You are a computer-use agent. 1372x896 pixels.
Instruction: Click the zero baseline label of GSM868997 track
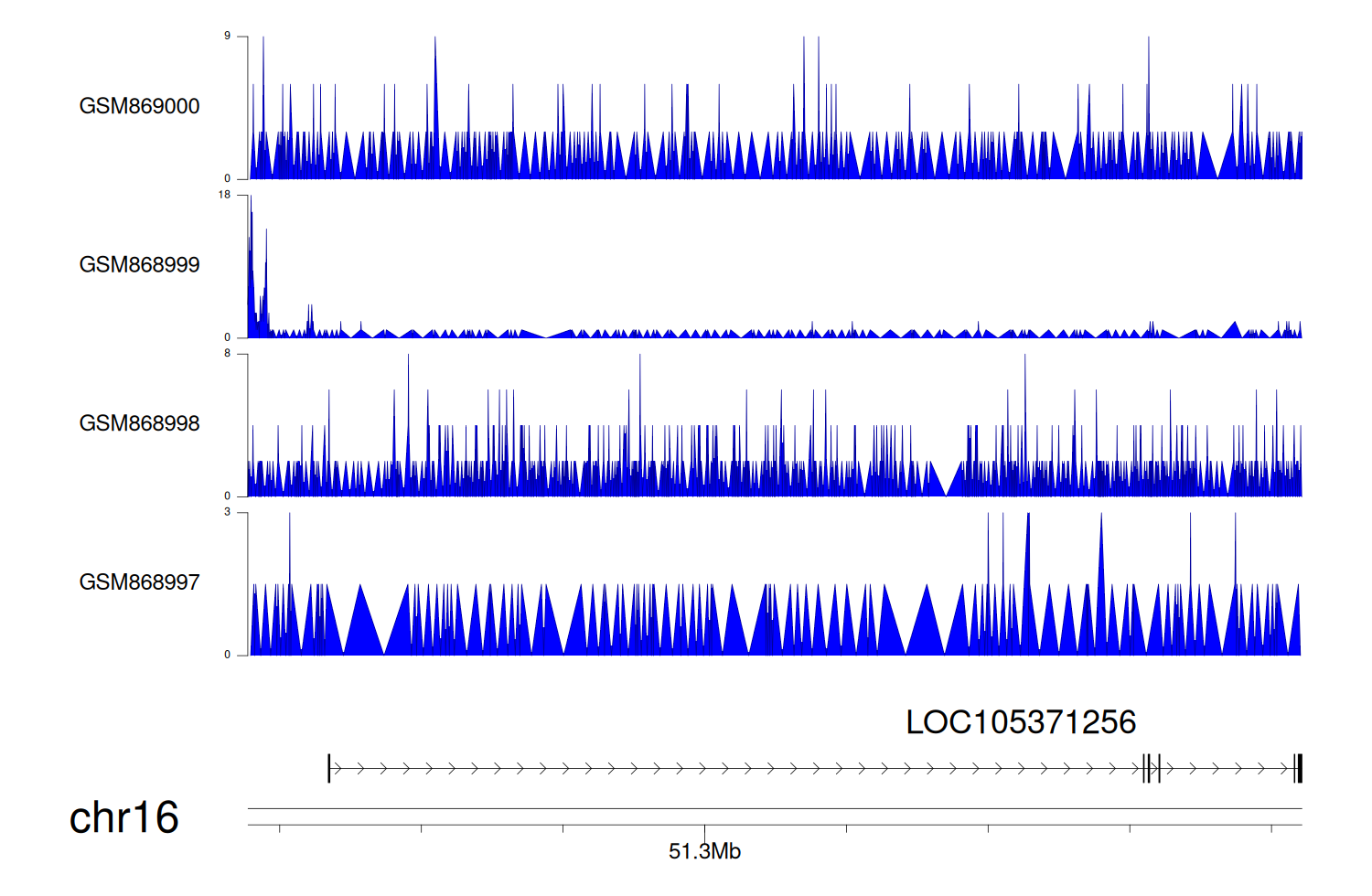(x=227, y=655)
